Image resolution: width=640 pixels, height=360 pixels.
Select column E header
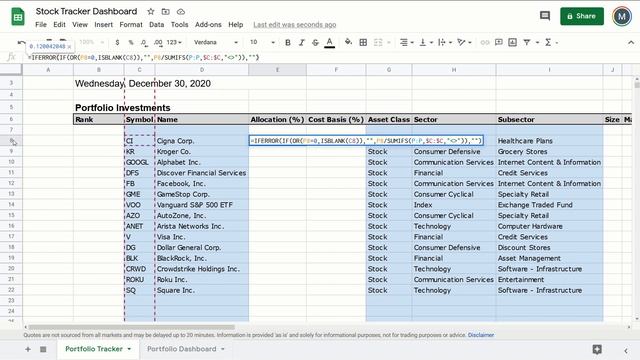tap(278, 70)
